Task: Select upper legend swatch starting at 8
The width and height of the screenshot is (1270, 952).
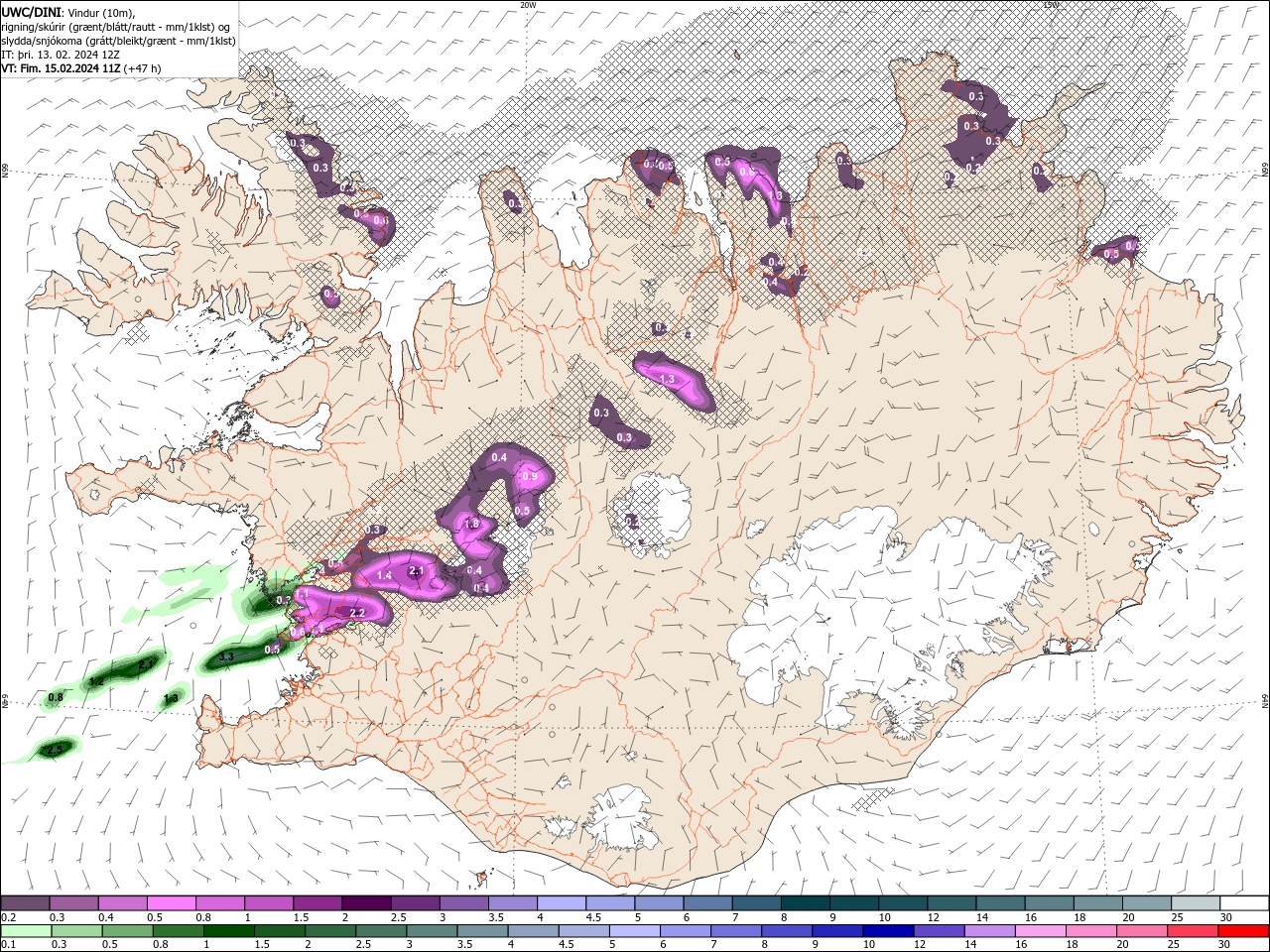Action: point(806,903)
